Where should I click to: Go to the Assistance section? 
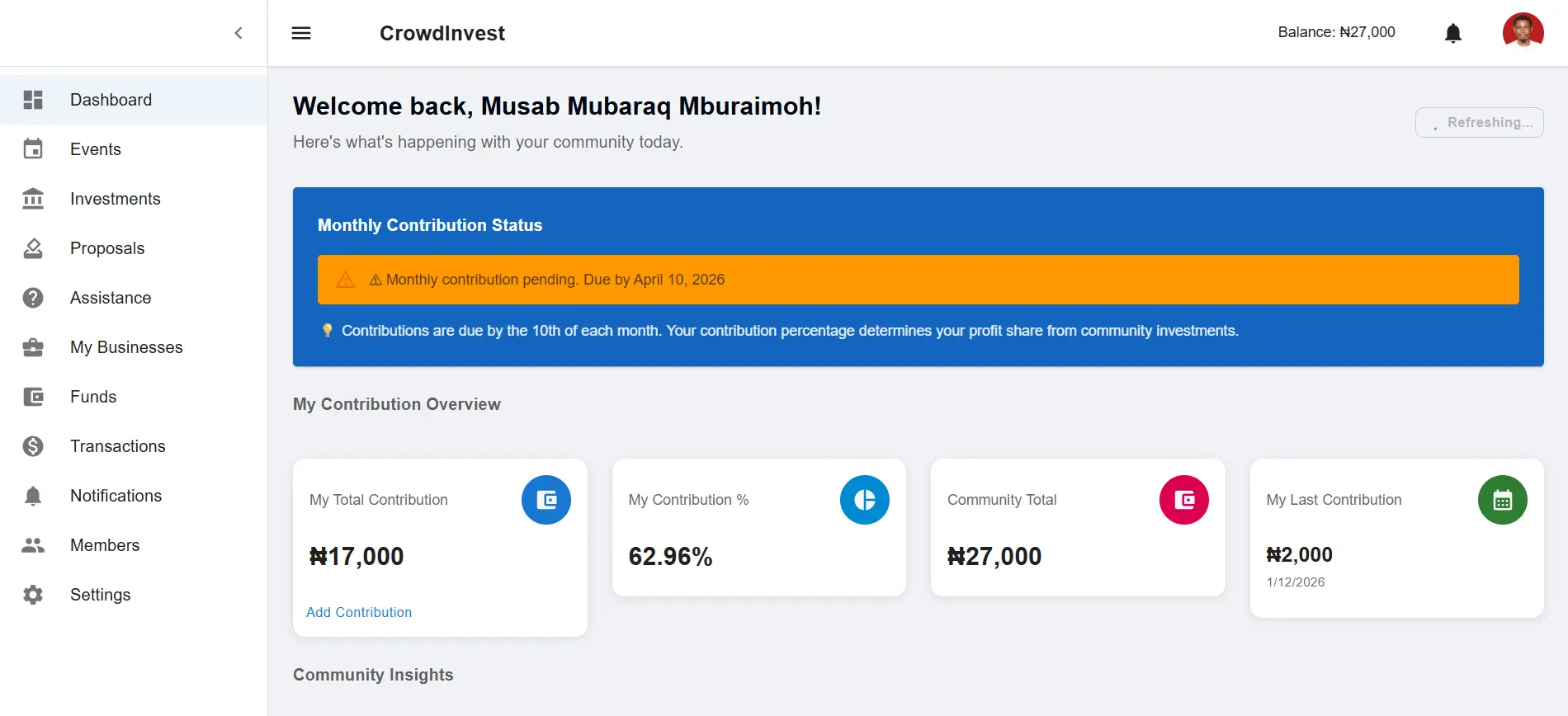click(x=111, y=298)
